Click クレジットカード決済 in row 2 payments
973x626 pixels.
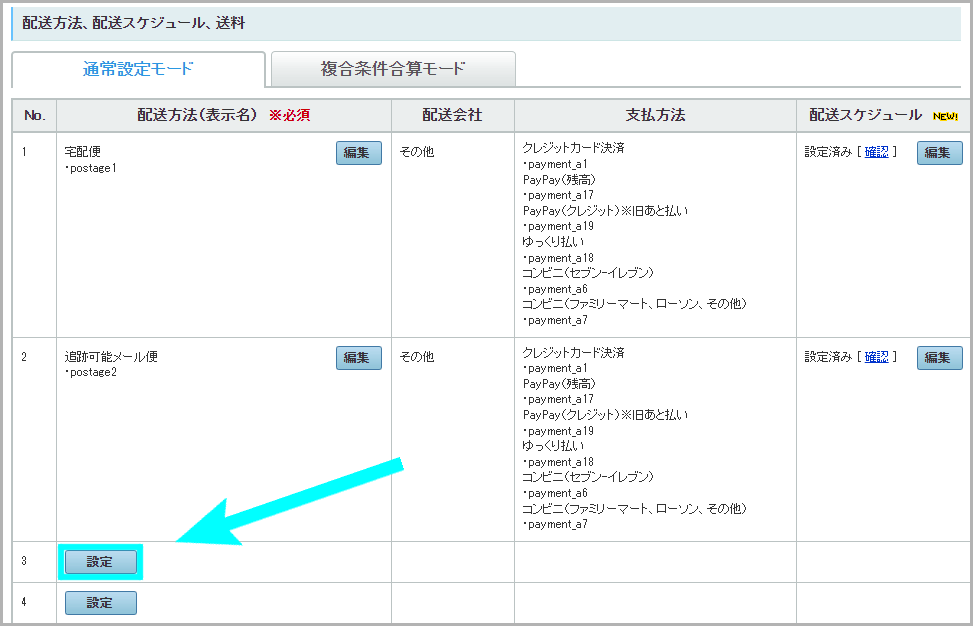(x=573, y=352)
